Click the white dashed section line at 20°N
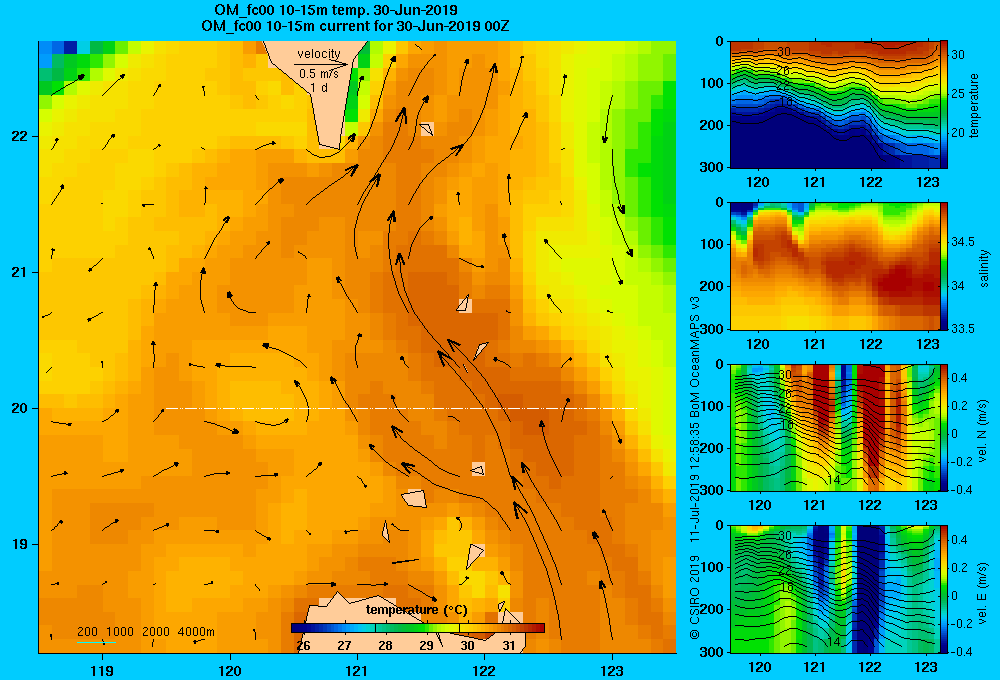The width and height of the screenshot is (1000, 680). click(x=401, y=408)
